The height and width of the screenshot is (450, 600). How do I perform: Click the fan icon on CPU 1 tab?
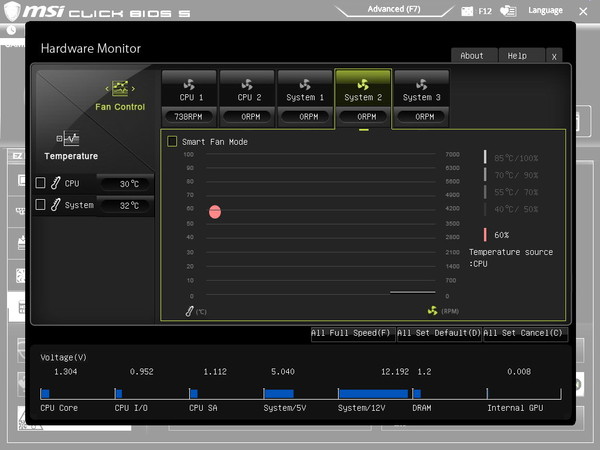[189, 84]
